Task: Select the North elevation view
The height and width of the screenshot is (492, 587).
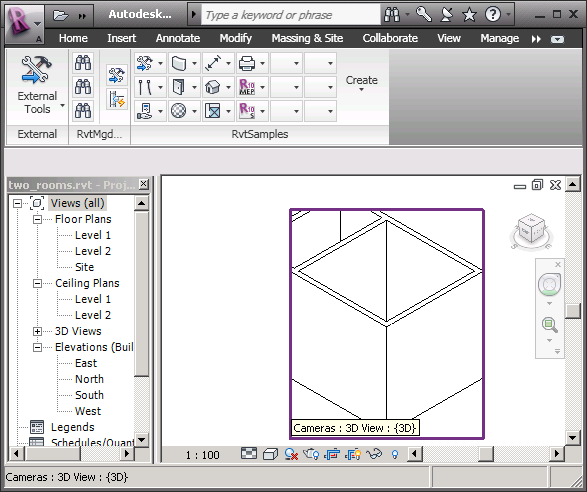Action: pos(89,379)
